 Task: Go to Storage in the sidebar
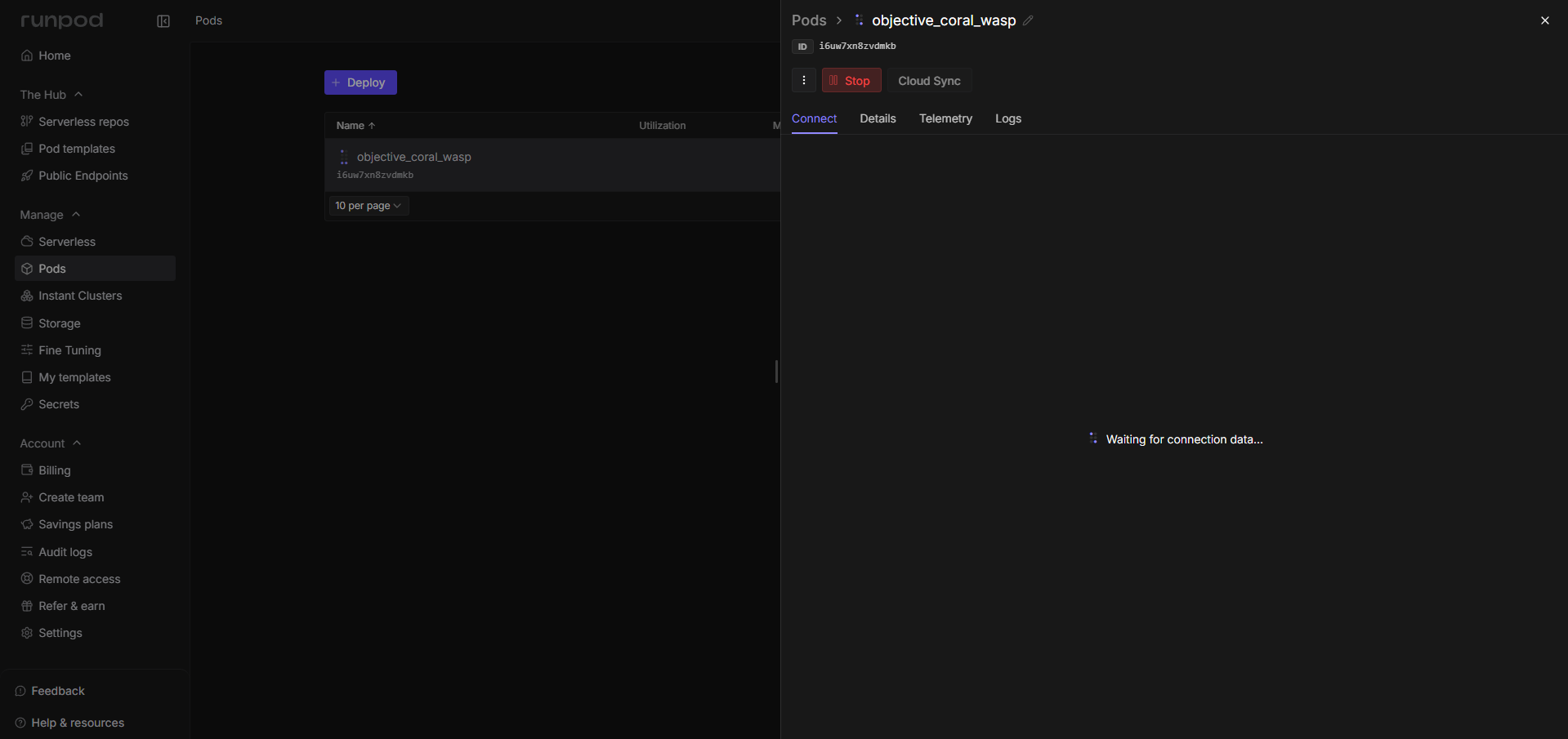pos(59,323)
